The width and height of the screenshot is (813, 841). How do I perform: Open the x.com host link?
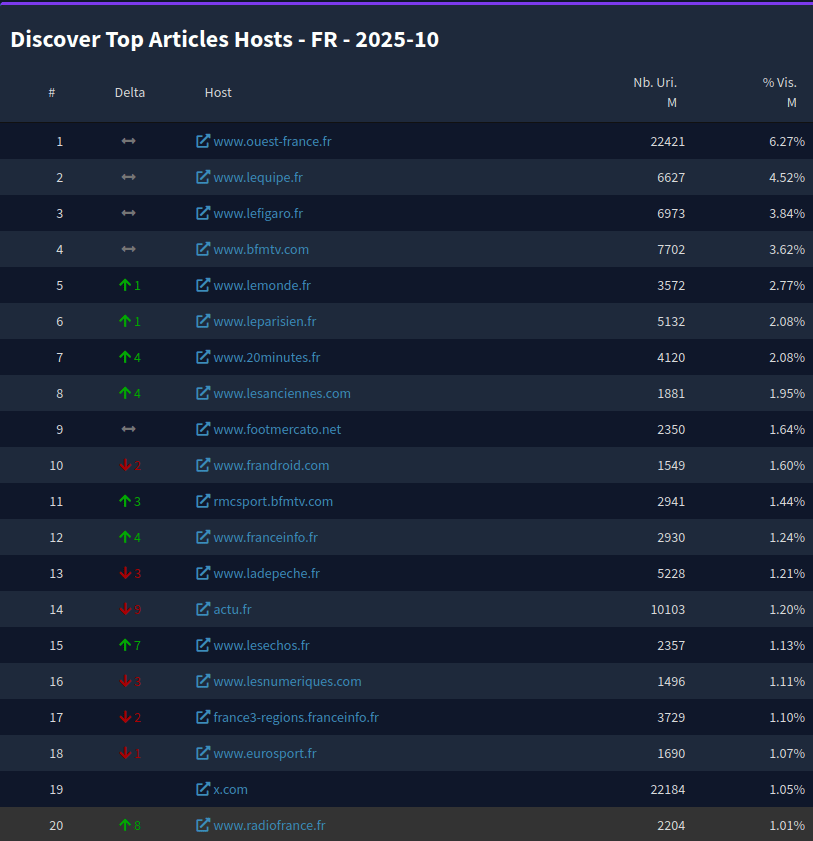tap(231, 790)
